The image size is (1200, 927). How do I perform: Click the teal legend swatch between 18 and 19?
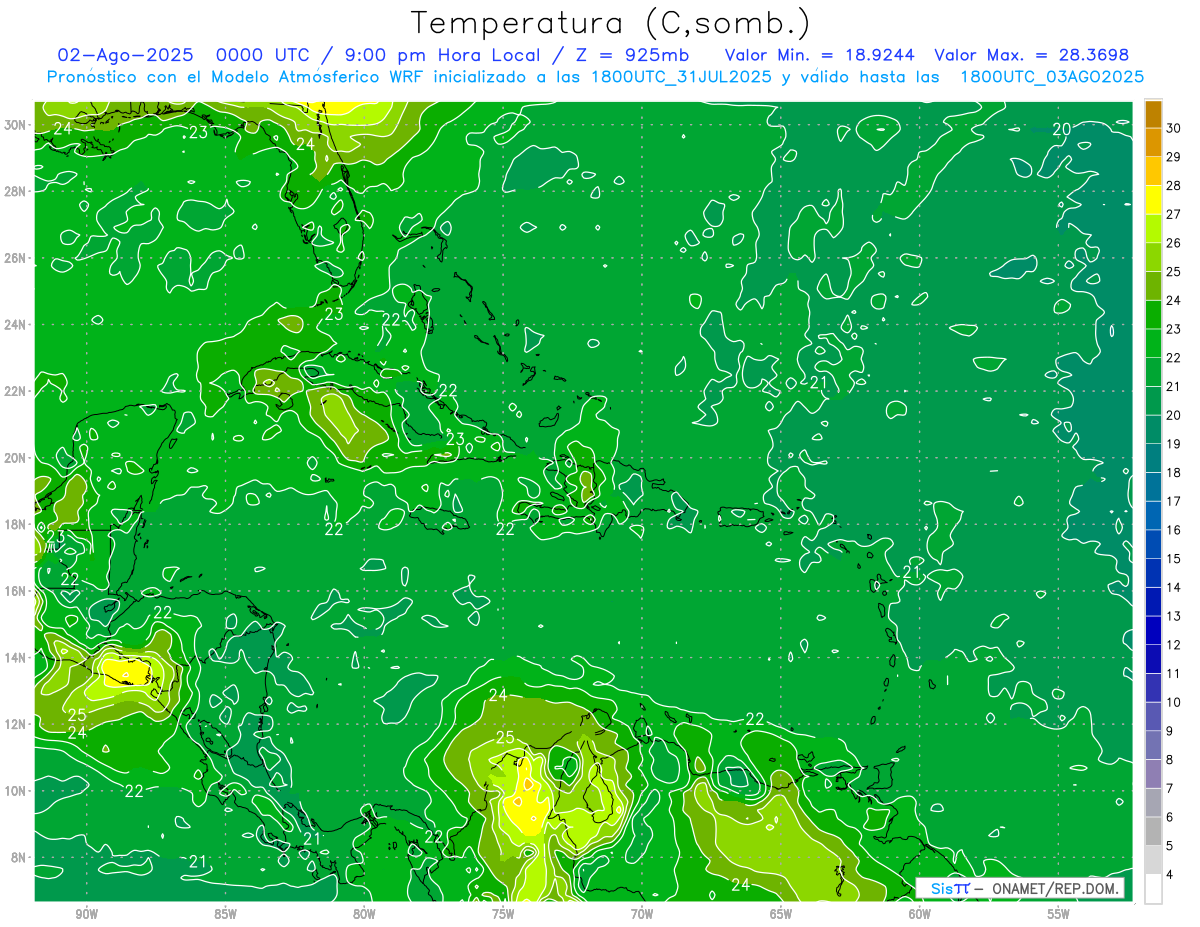coord(1154,458)
